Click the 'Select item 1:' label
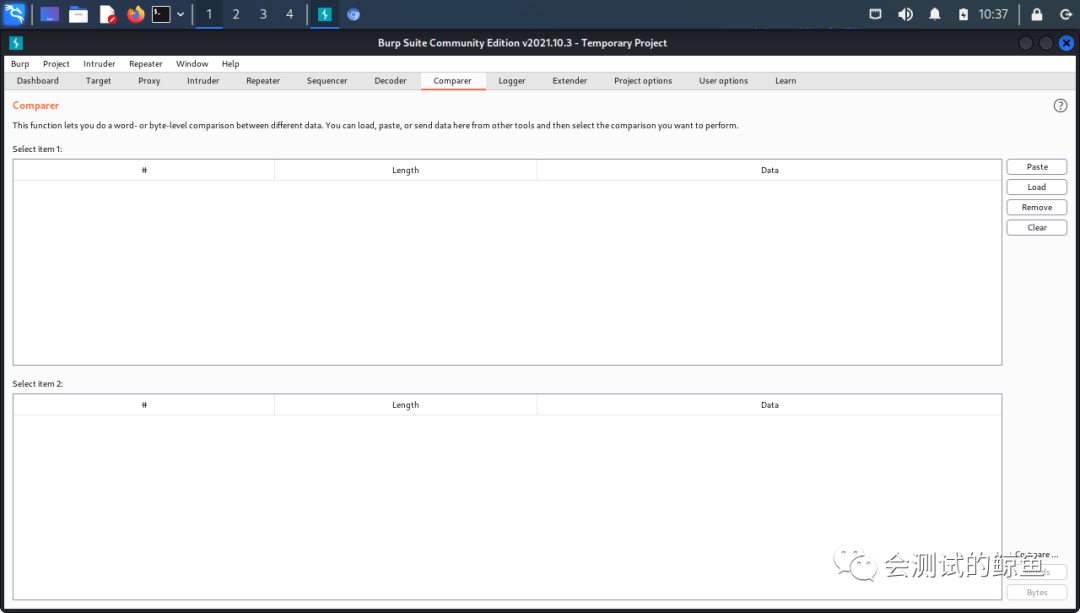 pyautogui.click(x=37, y=149)
